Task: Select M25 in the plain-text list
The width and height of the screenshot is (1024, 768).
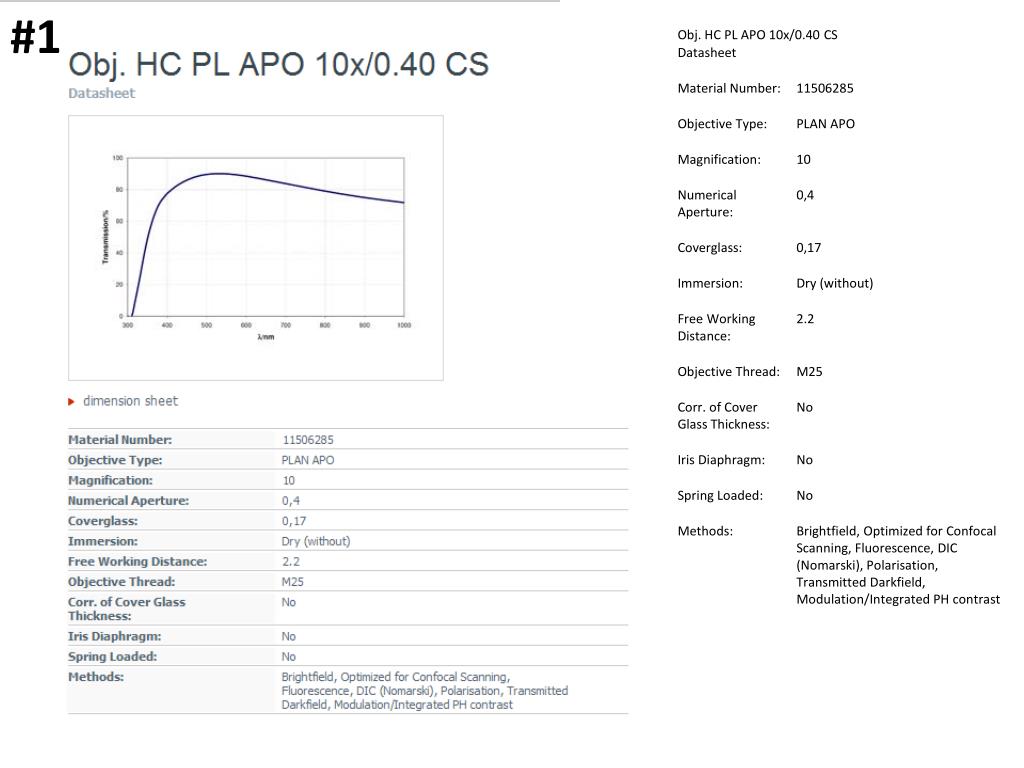Action: tap(809, 372)
